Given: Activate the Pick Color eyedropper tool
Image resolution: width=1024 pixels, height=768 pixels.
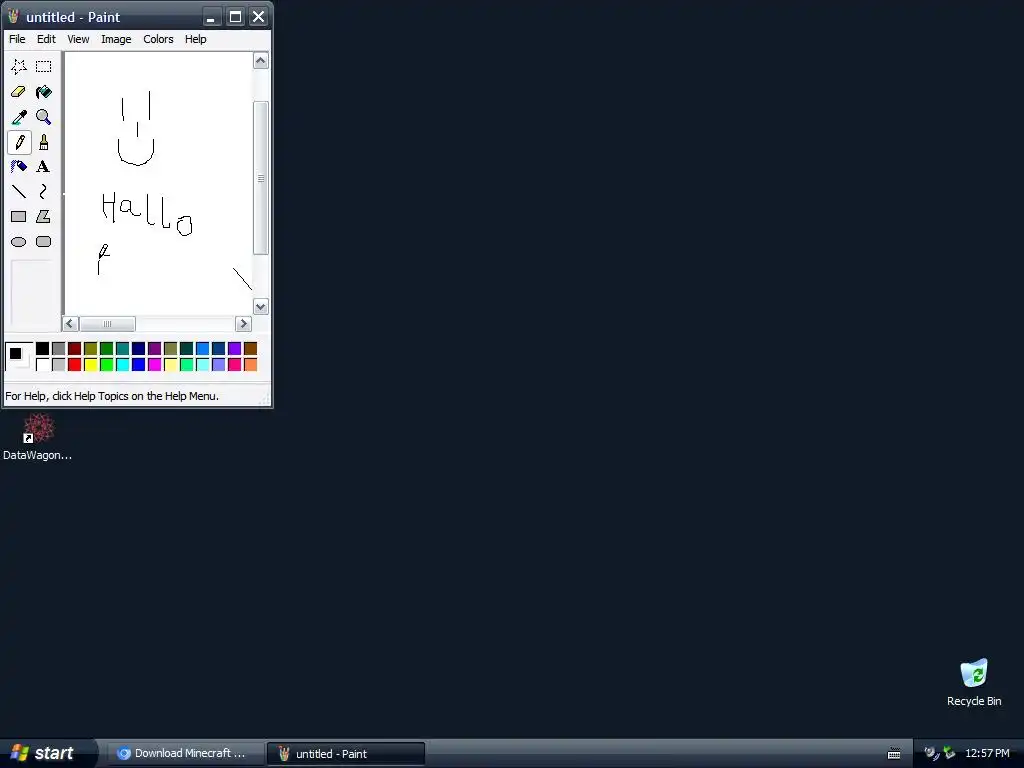Looking at the screenshot, I should (19, 117).
